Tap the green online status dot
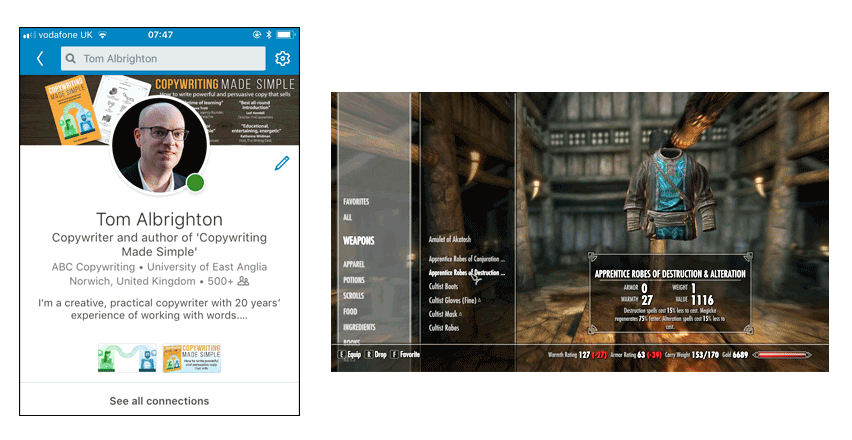 tap(195, 183)
